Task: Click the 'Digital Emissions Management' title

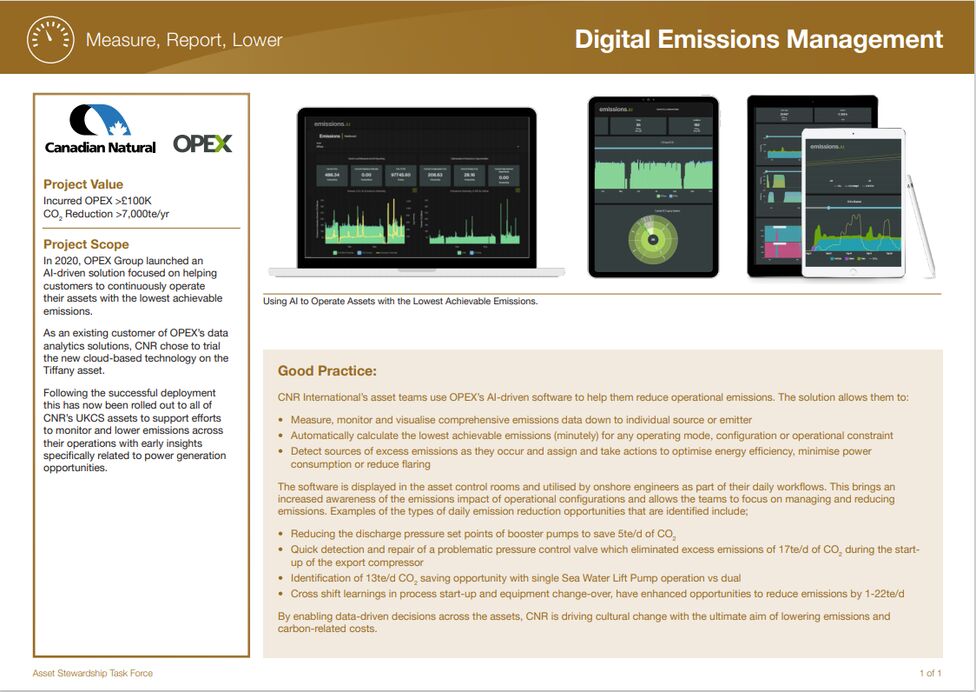Action: (758, 39)
